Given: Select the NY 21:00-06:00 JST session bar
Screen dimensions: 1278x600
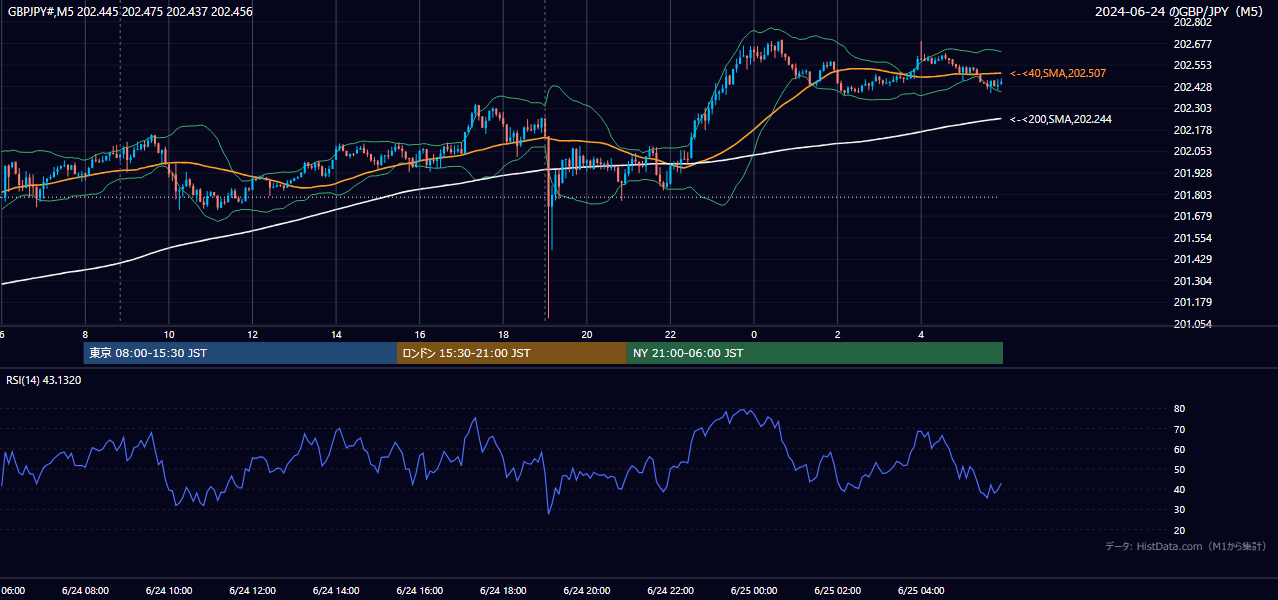Looking at the screenshot, I should pos(815,353).
